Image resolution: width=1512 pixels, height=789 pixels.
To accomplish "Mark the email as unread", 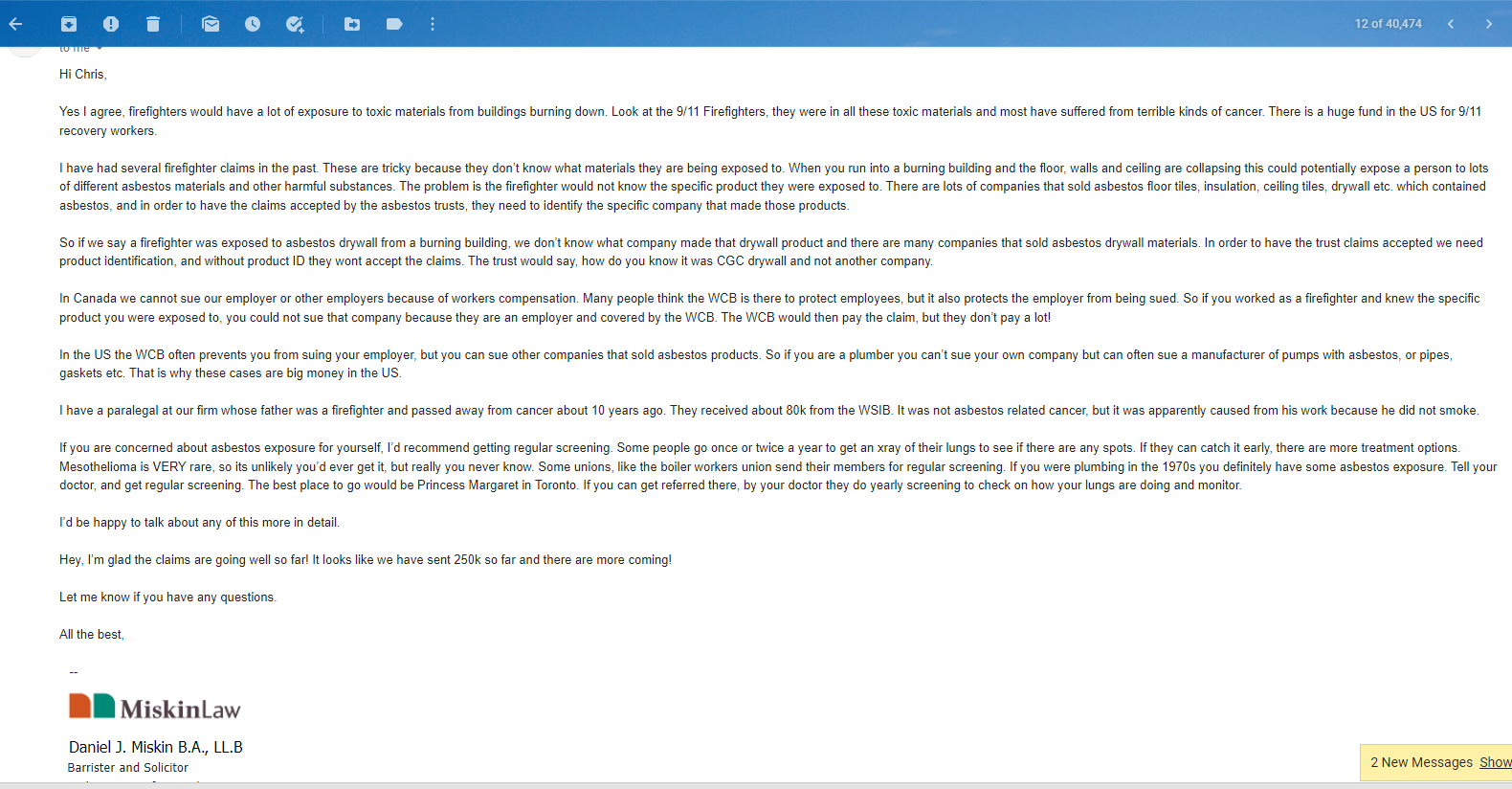I will (x=211, y=24).
